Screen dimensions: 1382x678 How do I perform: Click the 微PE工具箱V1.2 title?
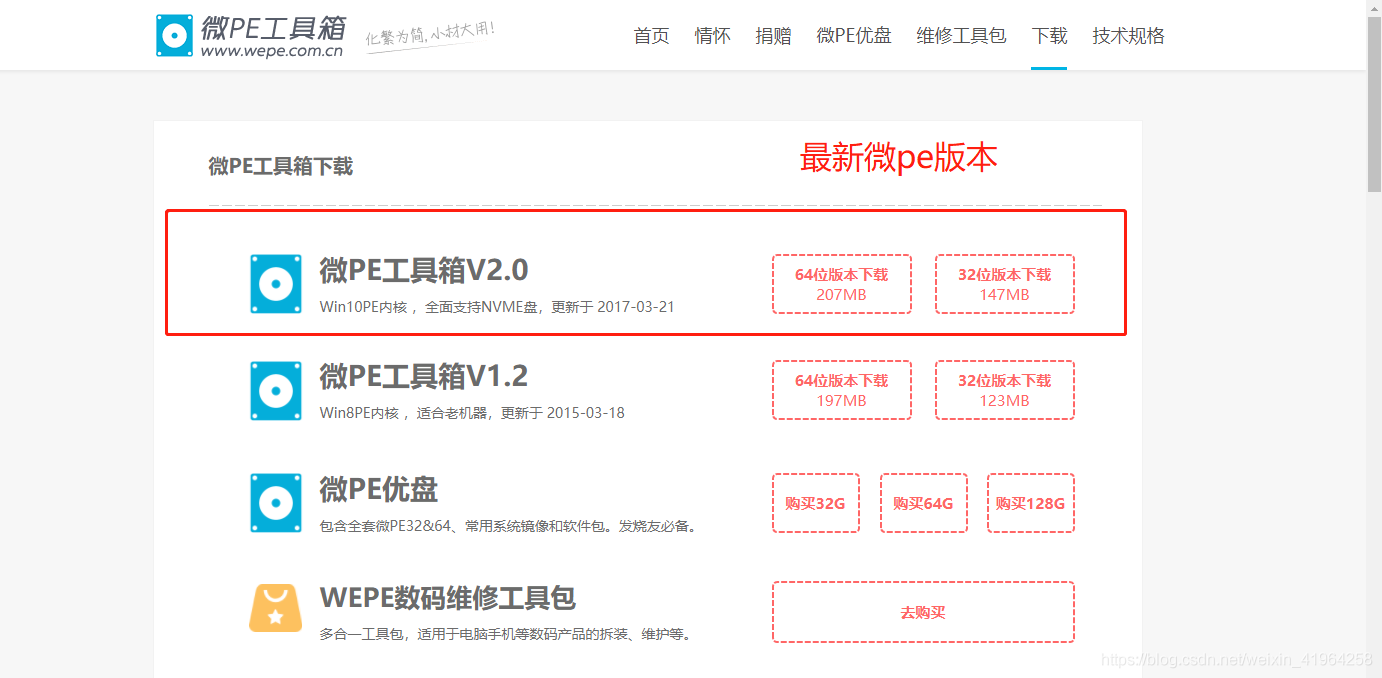(x=424, y=376)
